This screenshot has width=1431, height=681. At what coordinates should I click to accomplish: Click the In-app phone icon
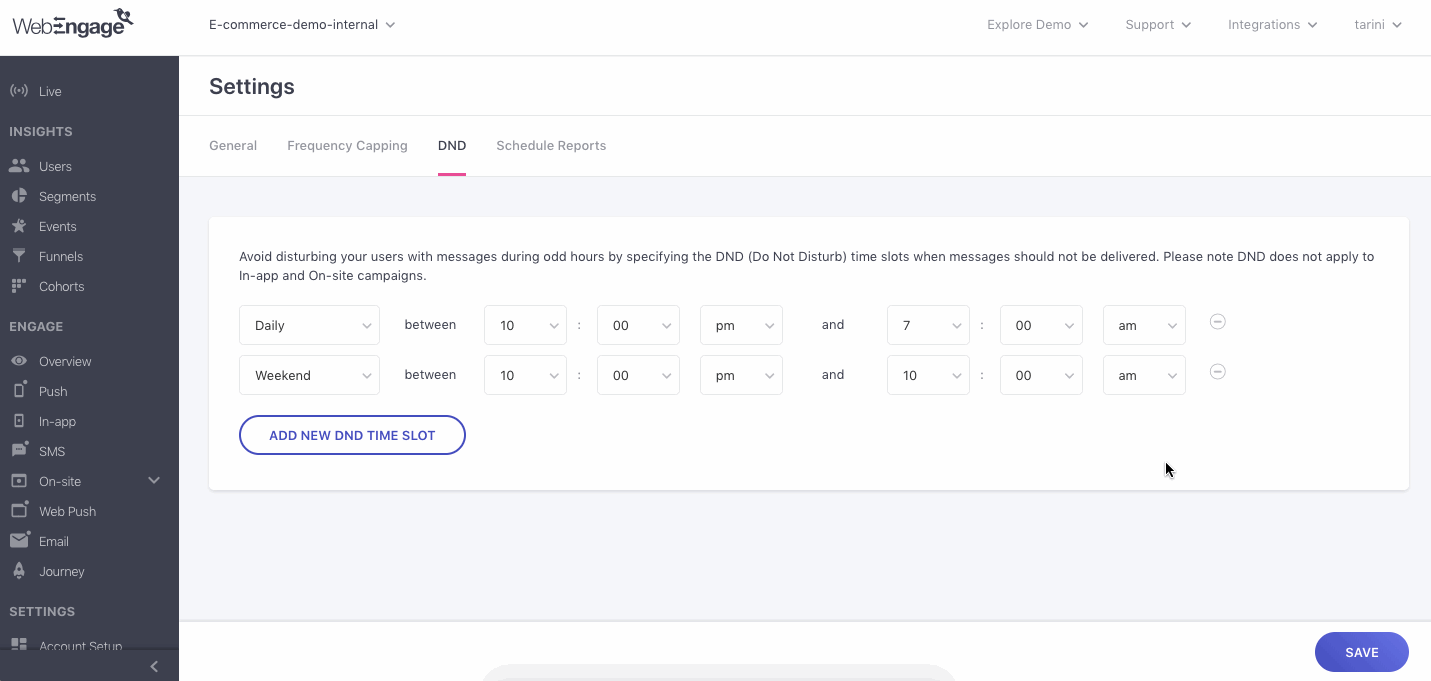coord(19,421)
